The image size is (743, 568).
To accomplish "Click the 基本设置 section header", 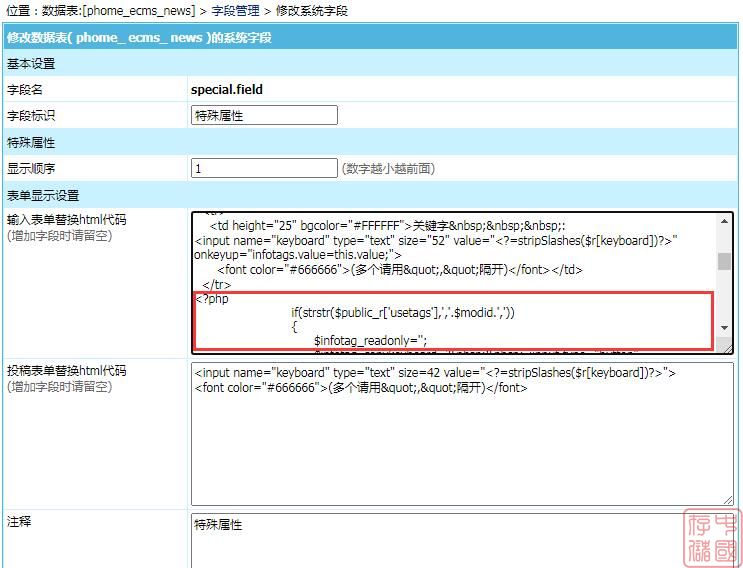I will [31, 64].
